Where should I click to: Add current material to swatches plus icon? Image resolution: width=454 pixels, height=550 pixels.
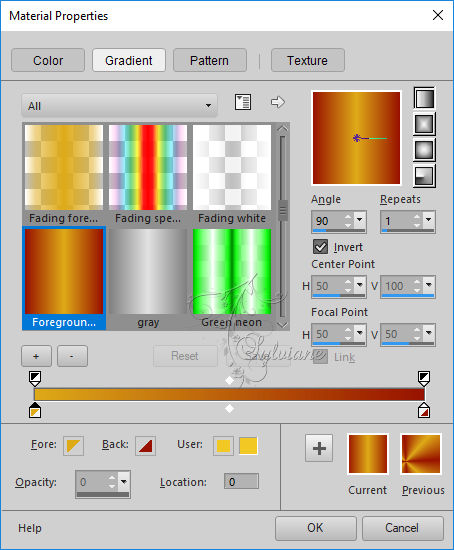[x=319, y=448]
